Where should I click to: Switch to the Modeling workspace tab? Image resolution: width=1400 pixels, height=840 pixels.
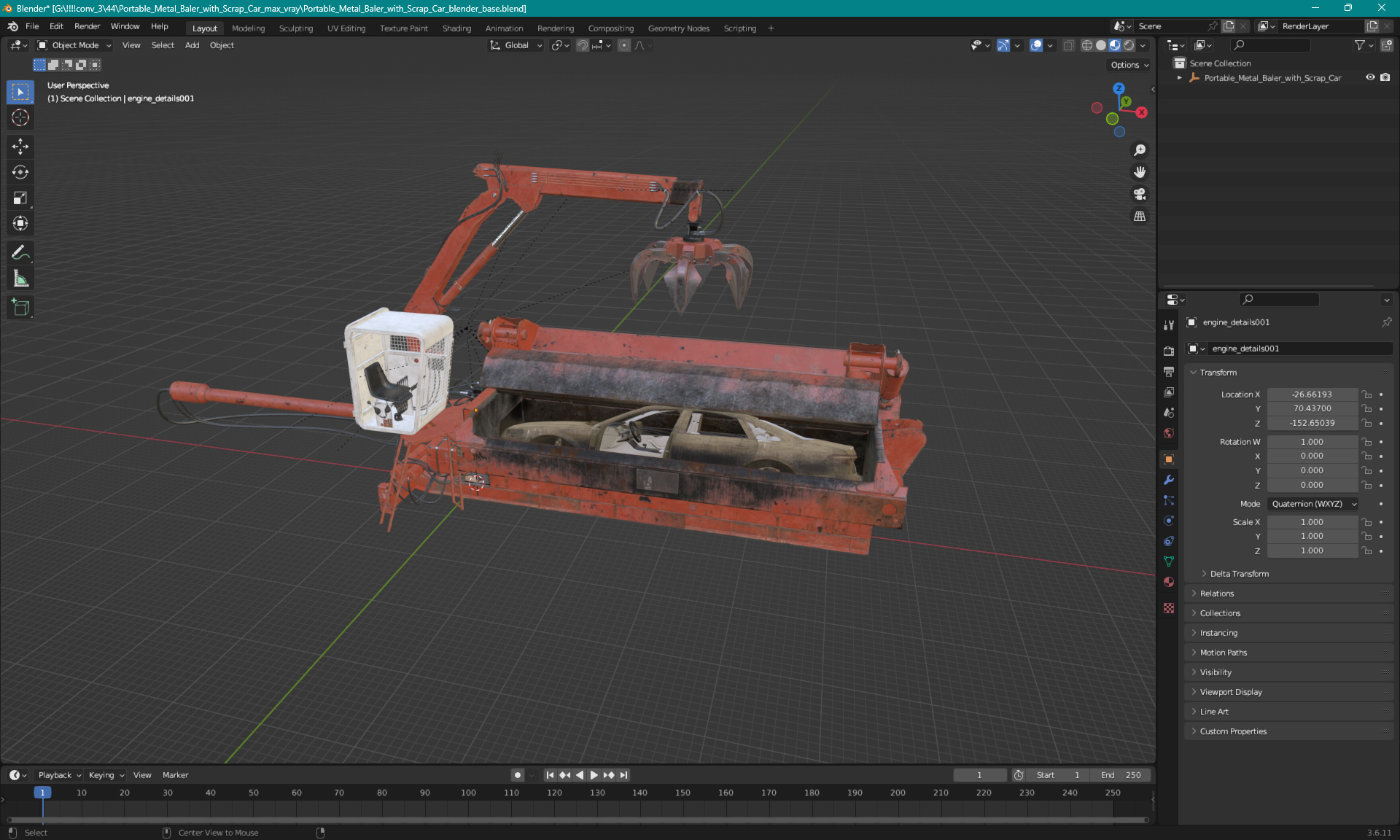(x=248, y=28)
